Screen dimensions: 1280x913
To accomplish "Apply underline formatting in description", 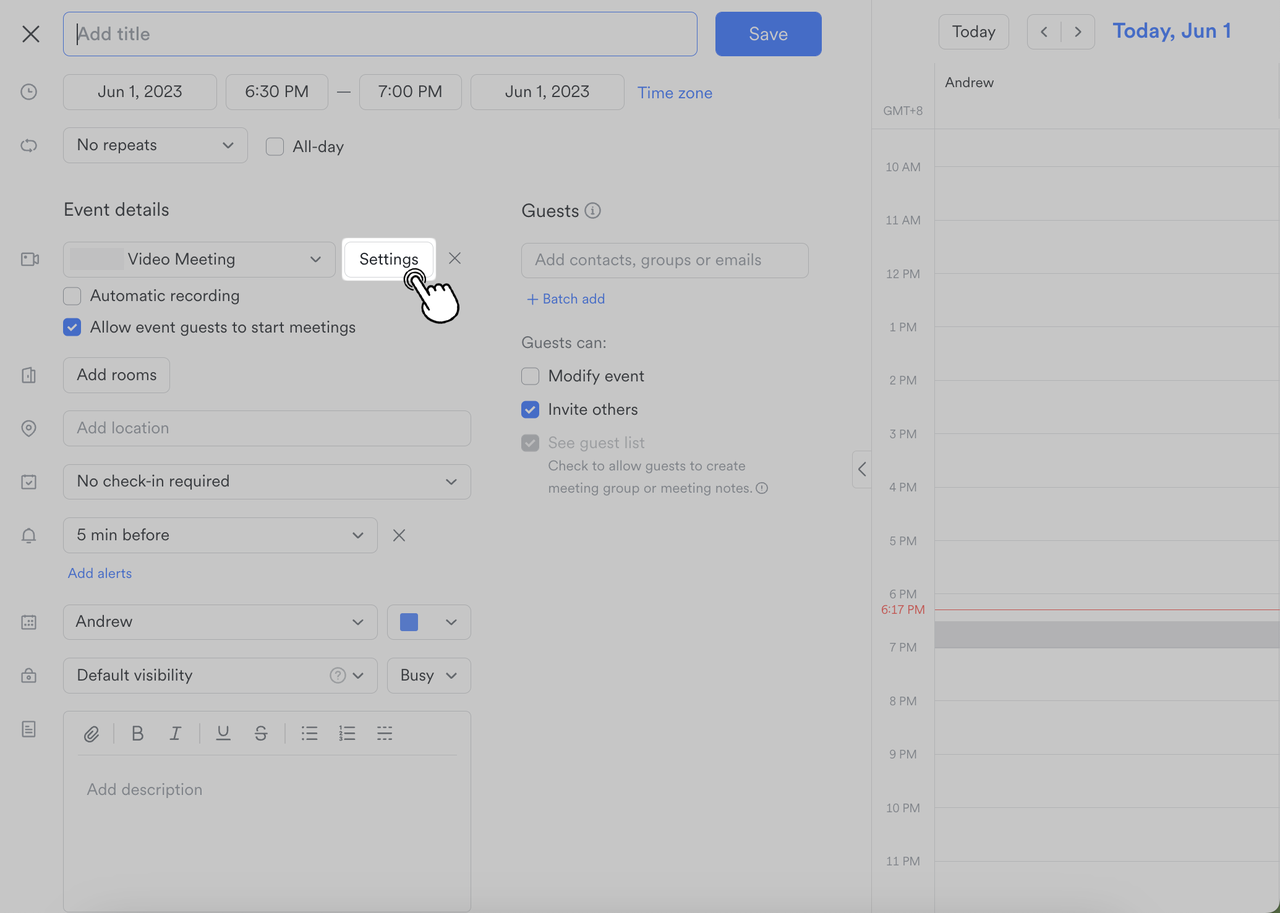I will pyautogui.click(x=223, y=734).
